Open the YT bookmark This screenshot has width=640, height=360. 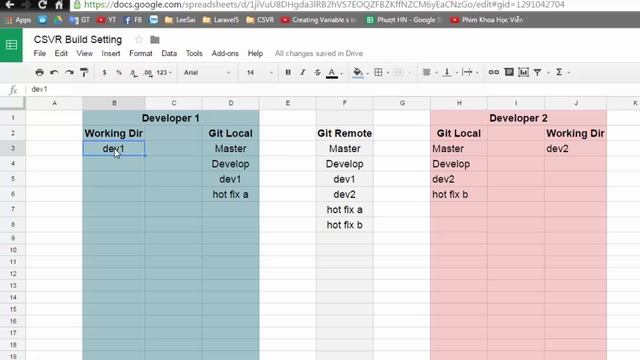(x=106, y=20)
